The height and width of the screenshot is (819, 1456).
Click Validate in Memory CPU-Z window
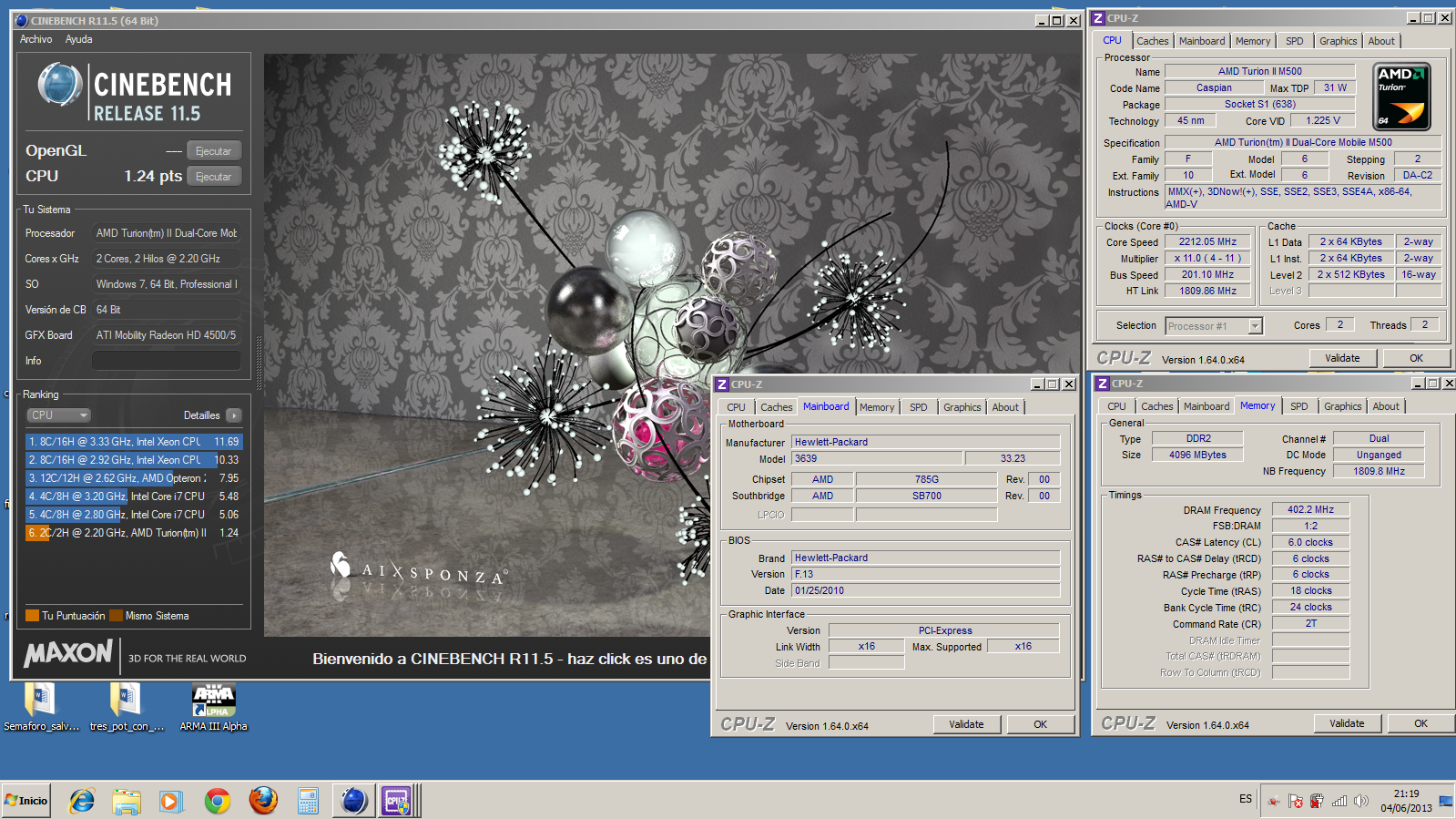coord(1347,723)
